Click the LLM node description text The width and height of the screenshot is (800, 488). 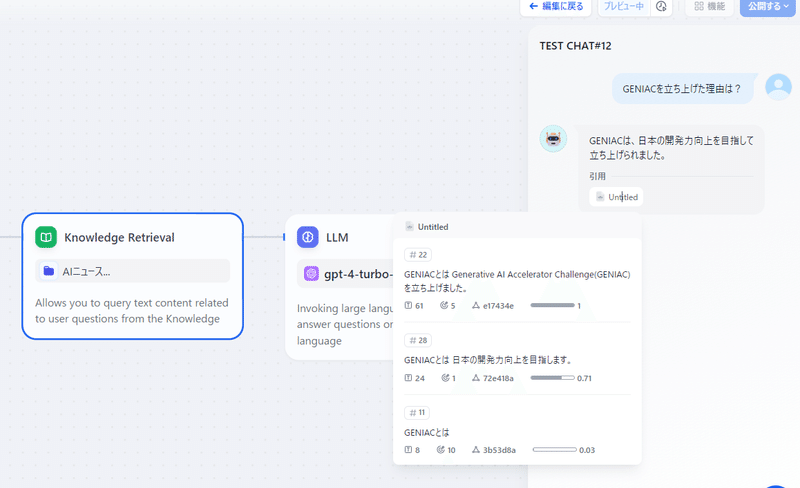click(x=345, y=325)
